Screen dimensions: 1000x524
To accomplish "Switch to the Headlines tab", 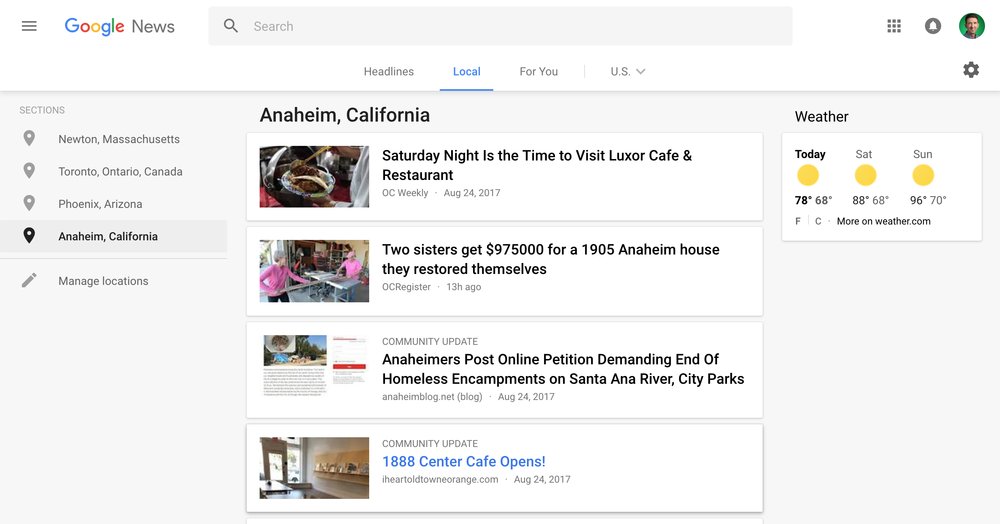I will pos(388,71).
